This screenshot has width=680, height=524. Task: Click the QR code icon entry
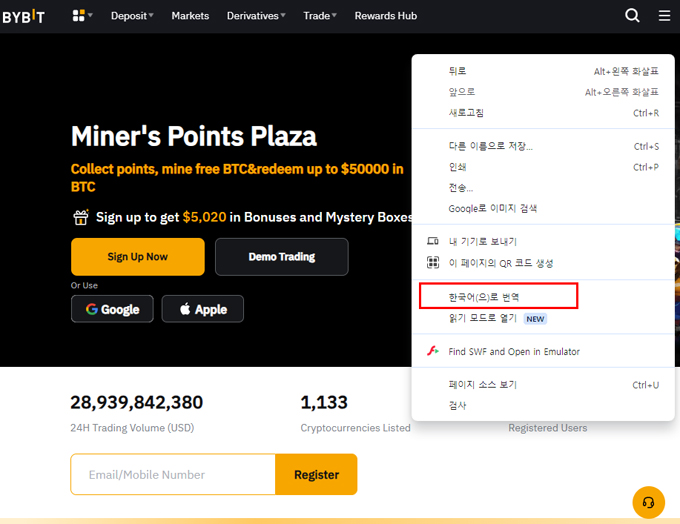click(433, 262)
